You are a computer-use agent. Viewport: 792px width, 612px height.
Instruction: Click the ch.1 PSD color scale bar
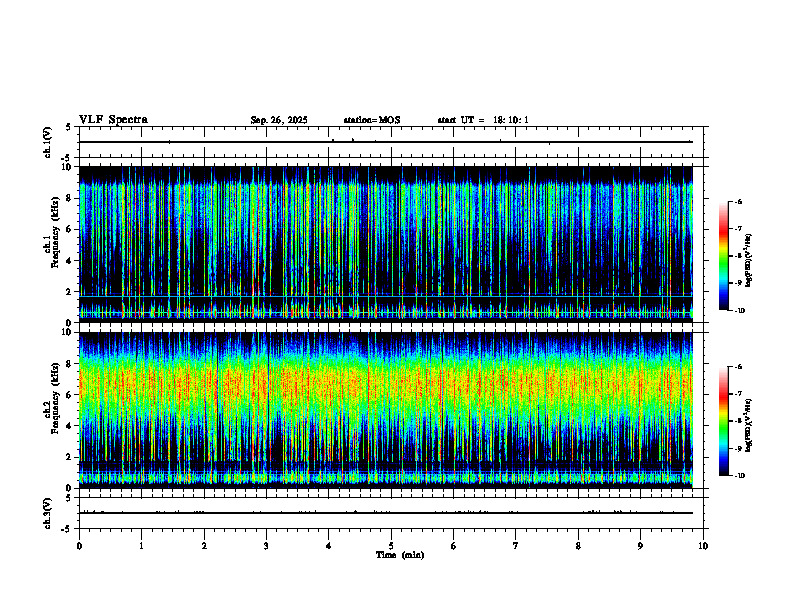pyautogui.click(x=724, y=256)
